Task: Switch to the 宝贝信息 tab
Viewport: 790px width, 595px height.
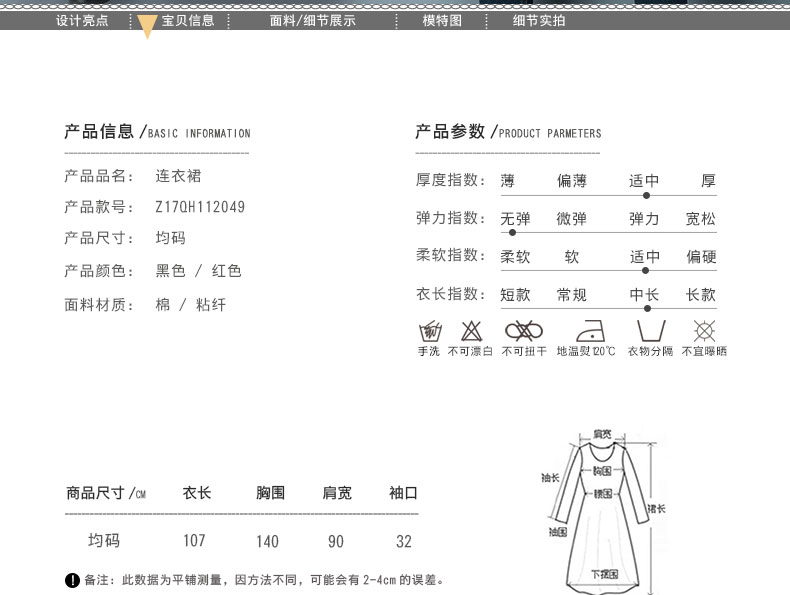Action: (188, 20)
